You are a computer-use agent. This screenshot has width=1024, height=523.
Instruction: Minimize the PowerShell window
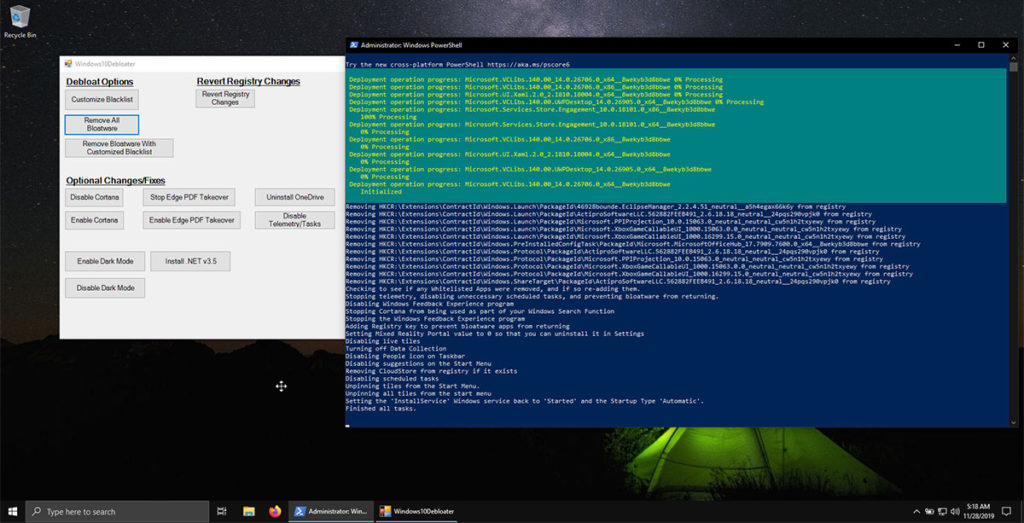click(956, 45)
